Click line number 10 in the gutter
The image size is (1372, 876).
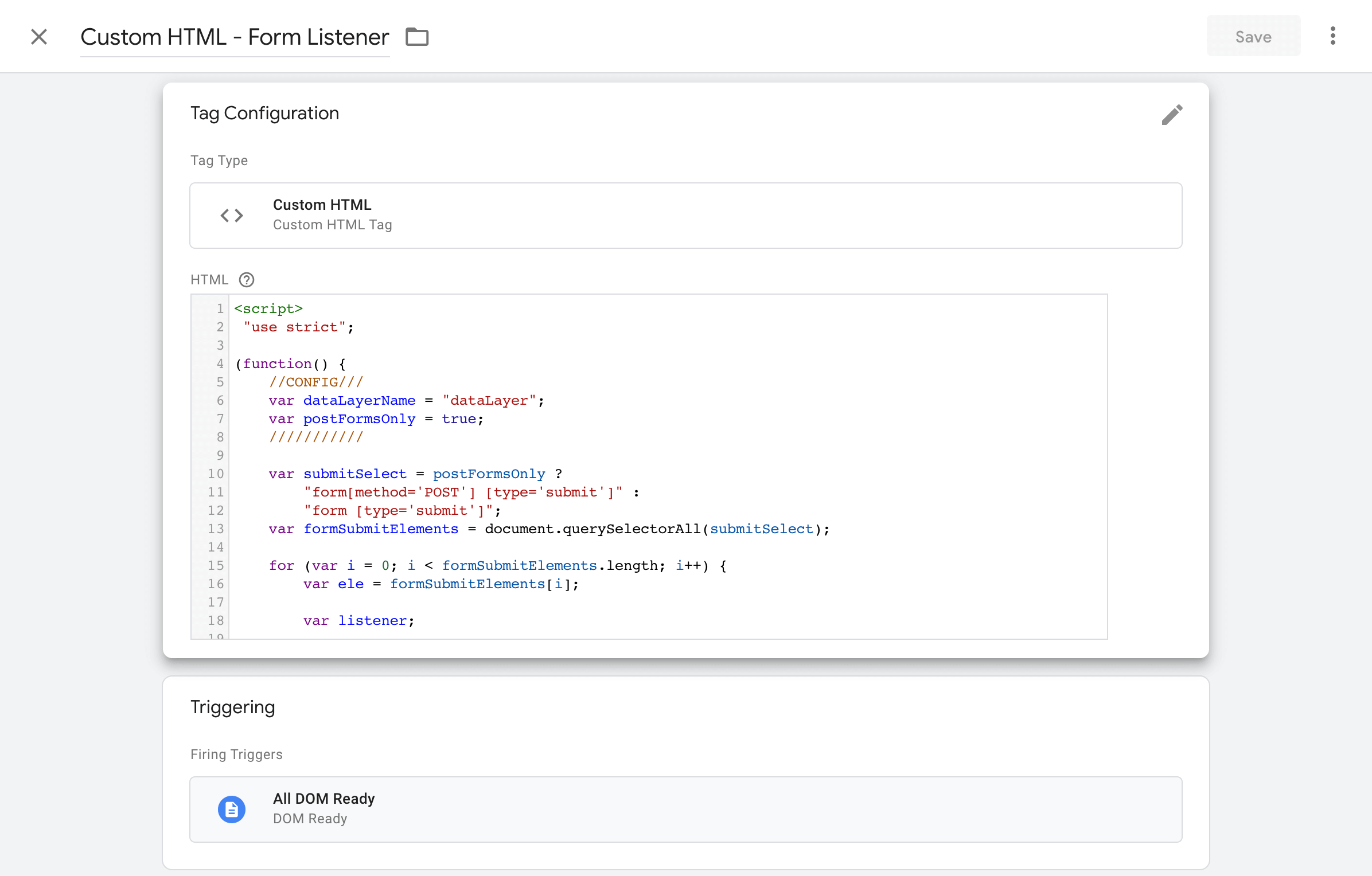click(216, 474)
